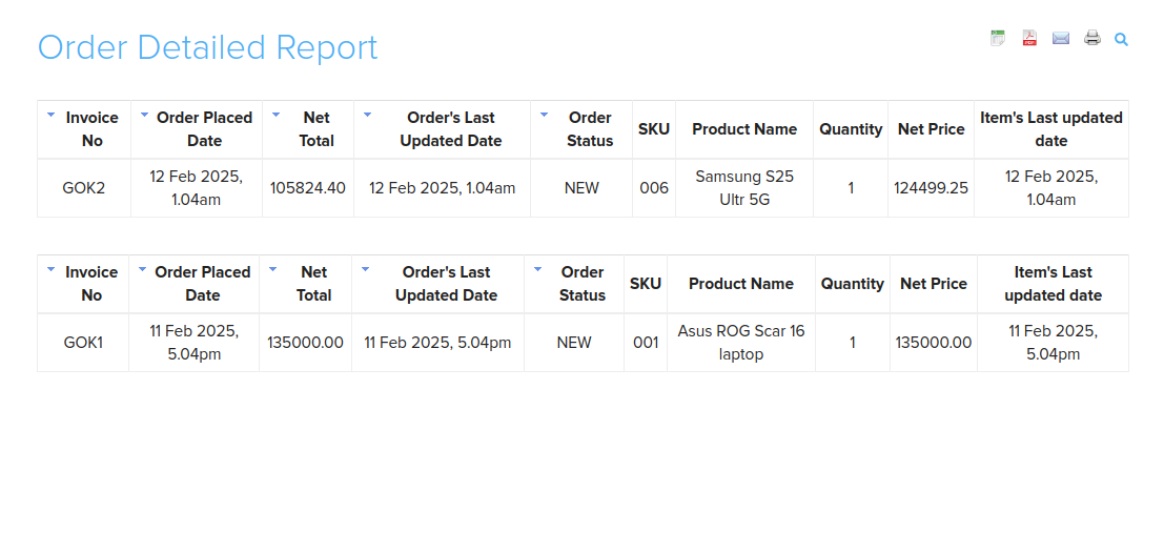Image resolution: width=1164 pixels, height=555 pixels.
Task: Click first table Quantity header
Action: click(x=851, y=129)
